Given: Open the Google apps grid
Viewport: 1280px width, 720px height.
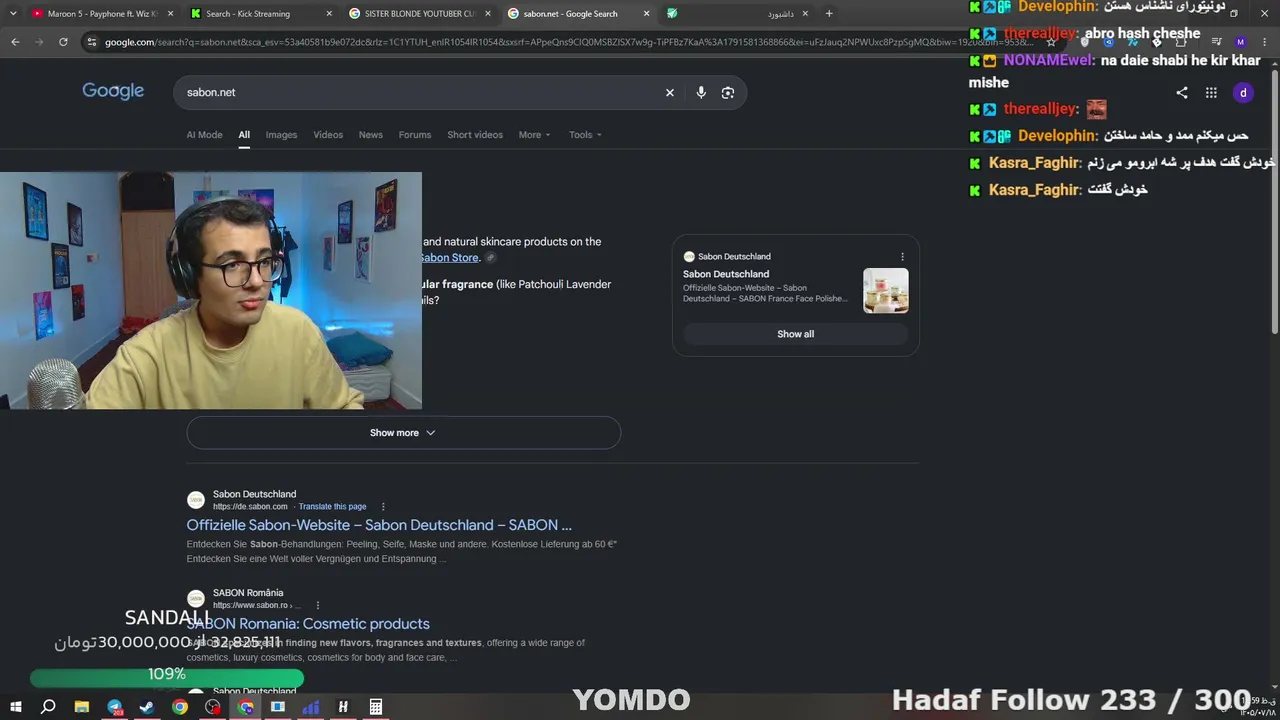Looking at the screenshot, I should point(1211,93).
